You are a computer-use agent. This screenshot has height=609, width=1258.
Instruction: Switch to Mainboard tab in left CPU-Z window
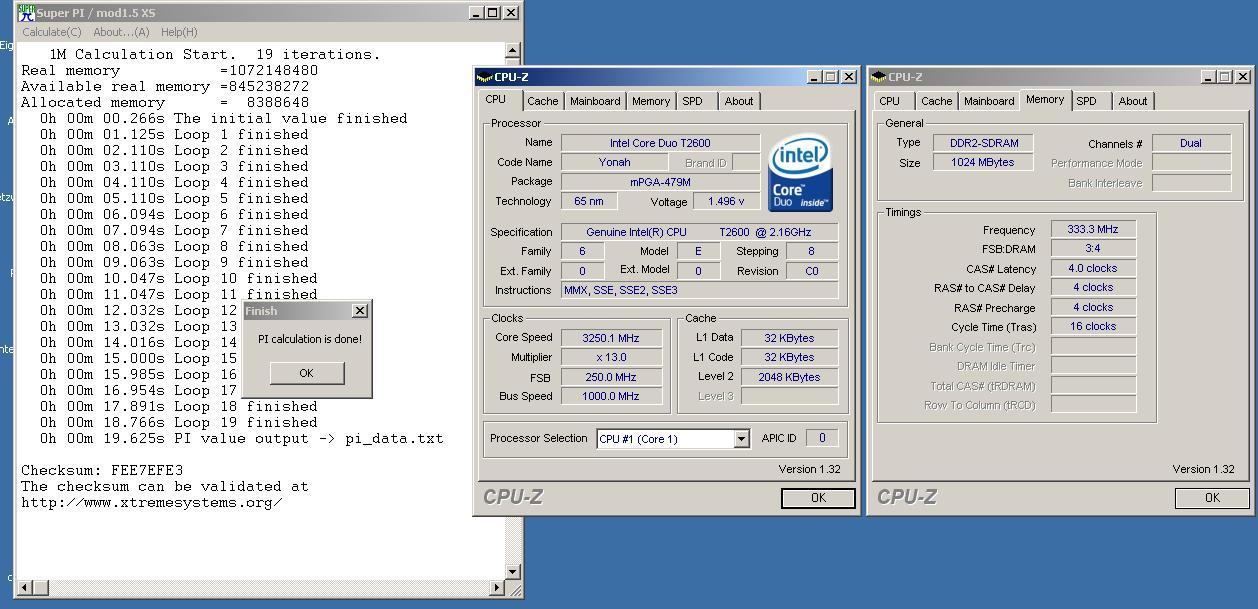point(595,101)
